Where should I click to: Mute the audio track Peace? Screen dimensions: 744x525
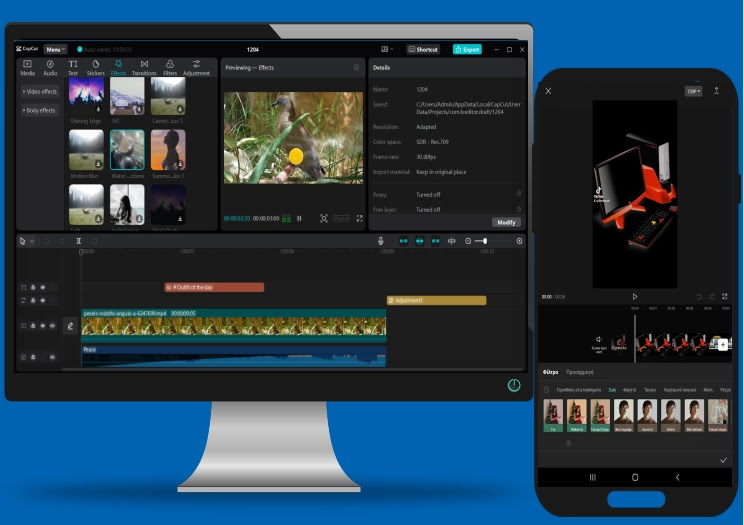point(52,357)
